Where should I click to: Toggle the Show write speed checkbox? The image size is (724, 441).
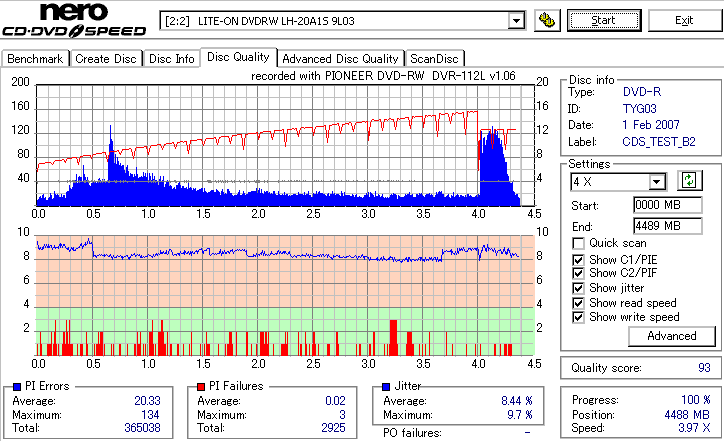pyautogui.click(x=578, y=317)
